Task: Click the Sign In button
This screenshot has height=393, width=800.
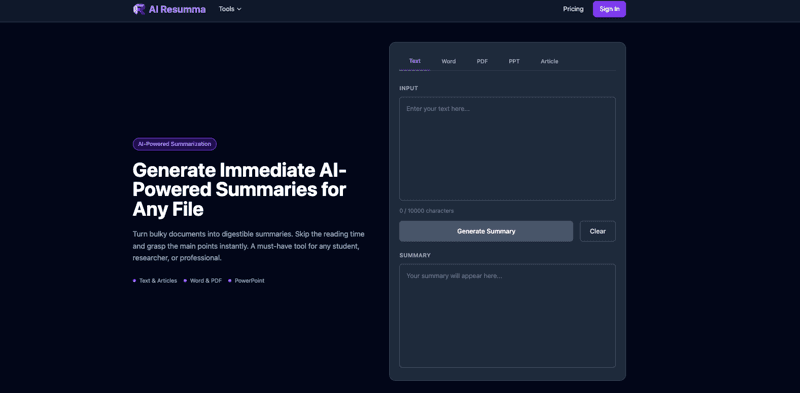Action: [609, 9]
